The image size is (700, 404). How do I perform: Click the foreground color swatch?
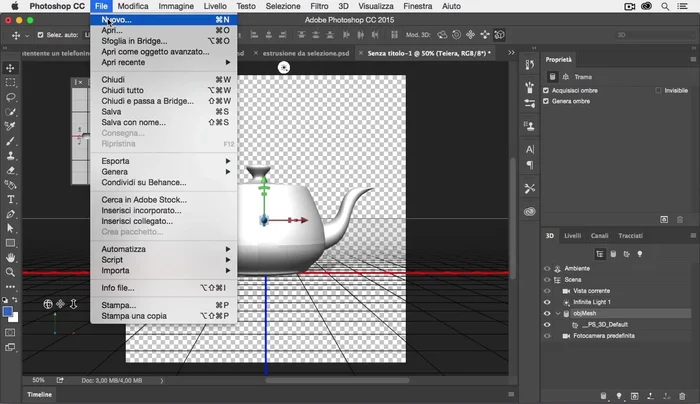point(8,311)
